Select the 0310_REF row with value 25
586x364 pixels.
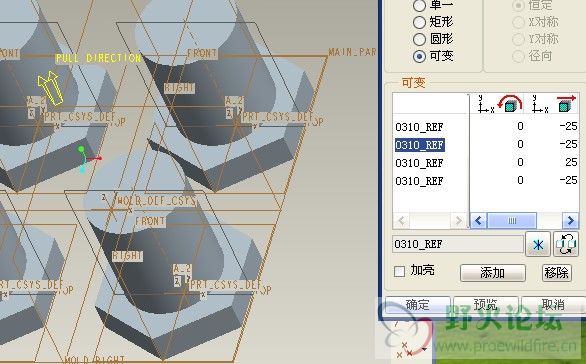[419, 163]
